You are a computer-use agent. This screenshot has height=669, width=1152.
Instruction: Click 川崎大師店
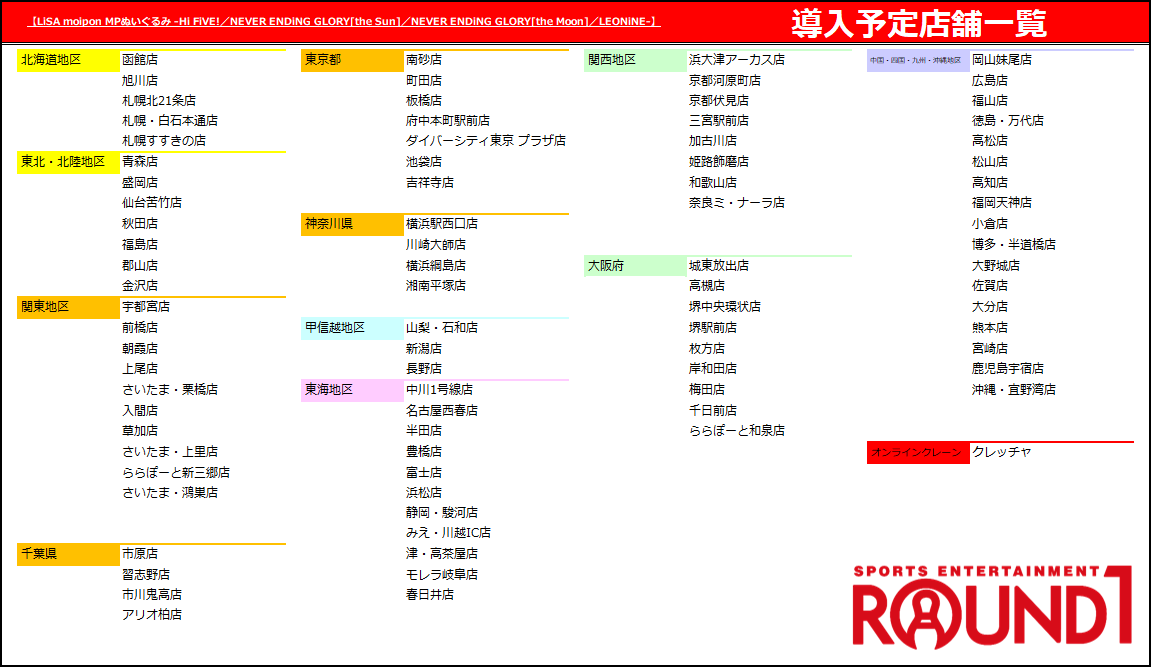pyautogui.click(x=436, y=245)
